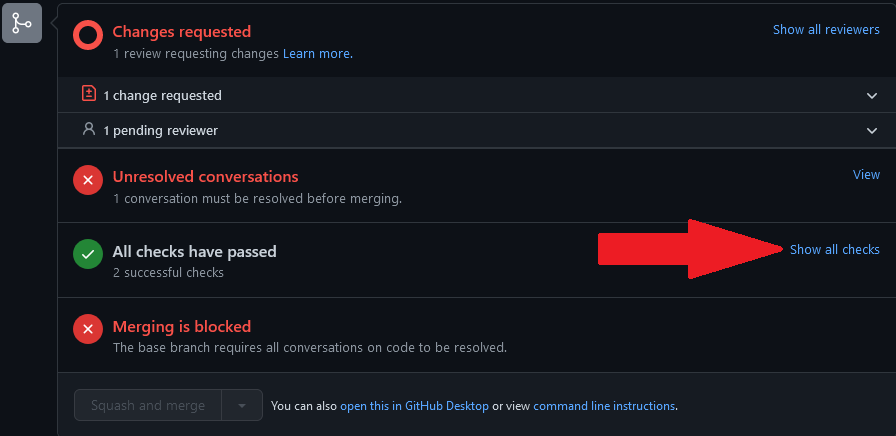Screen dimensions: 896x436
Task: View the unresolved conversations
Action: 866,174
